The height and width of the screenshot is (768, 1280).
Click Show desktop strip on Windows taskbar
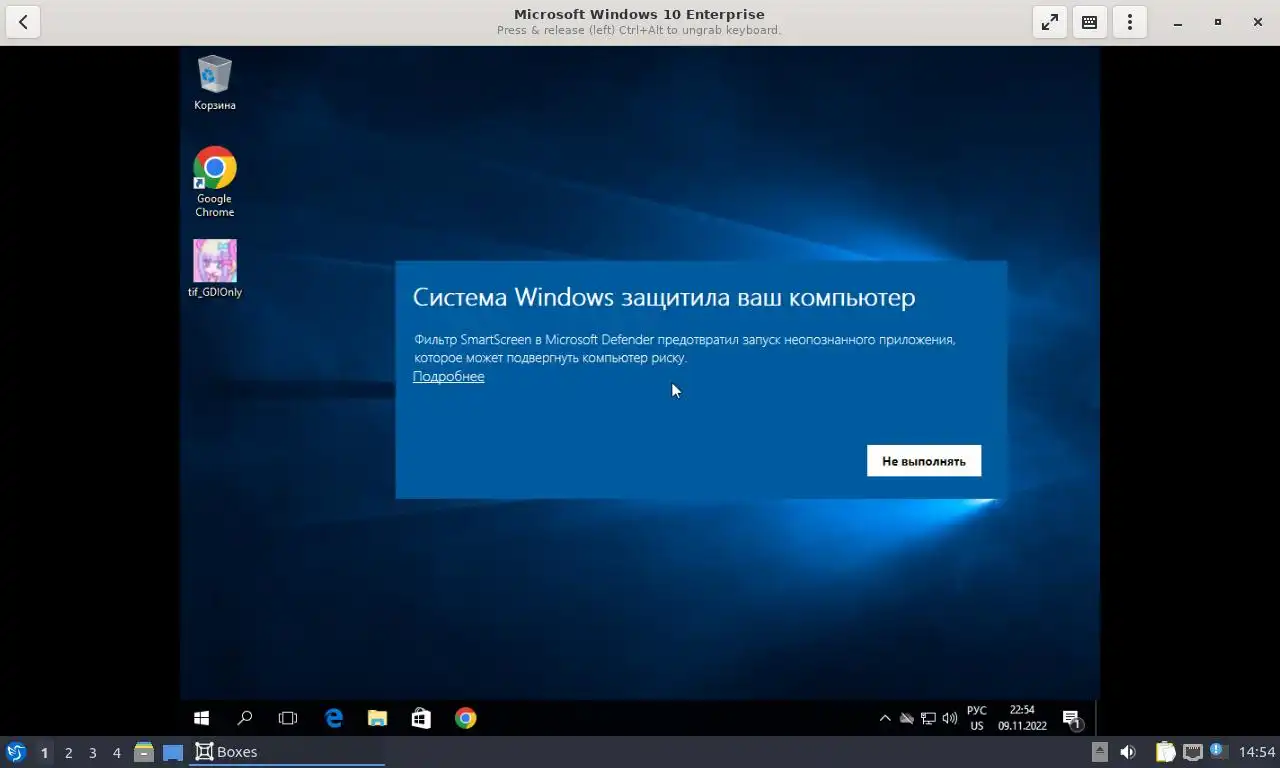[x=1096, y=718]
